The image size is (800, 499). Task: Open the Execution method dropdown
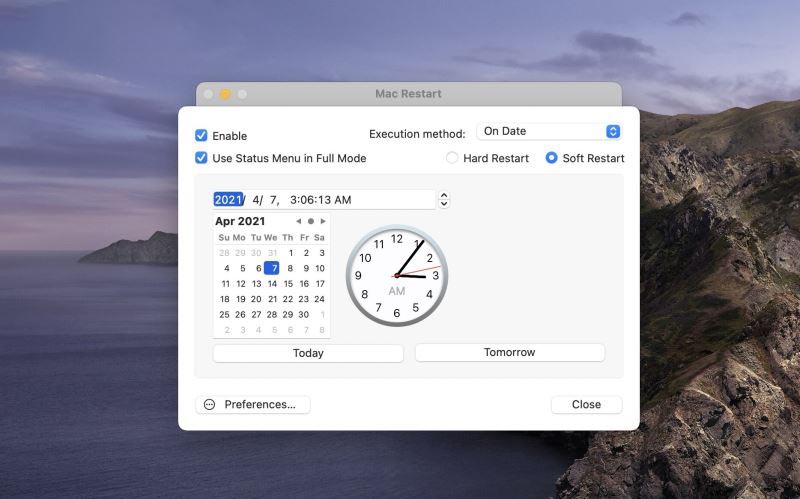click(x=549, y=131)
